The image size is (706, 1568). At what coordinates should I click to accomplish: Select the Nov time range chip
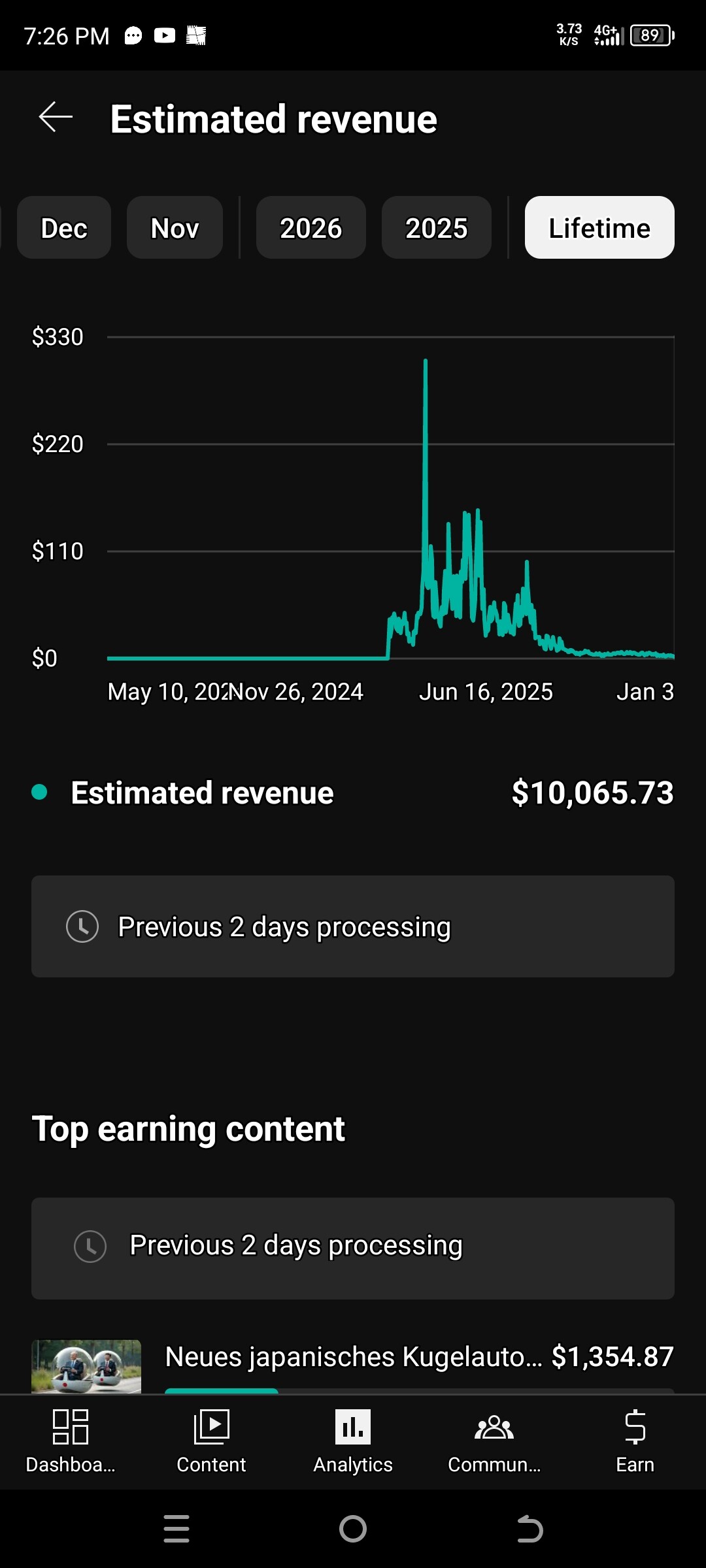coord(175,228)
